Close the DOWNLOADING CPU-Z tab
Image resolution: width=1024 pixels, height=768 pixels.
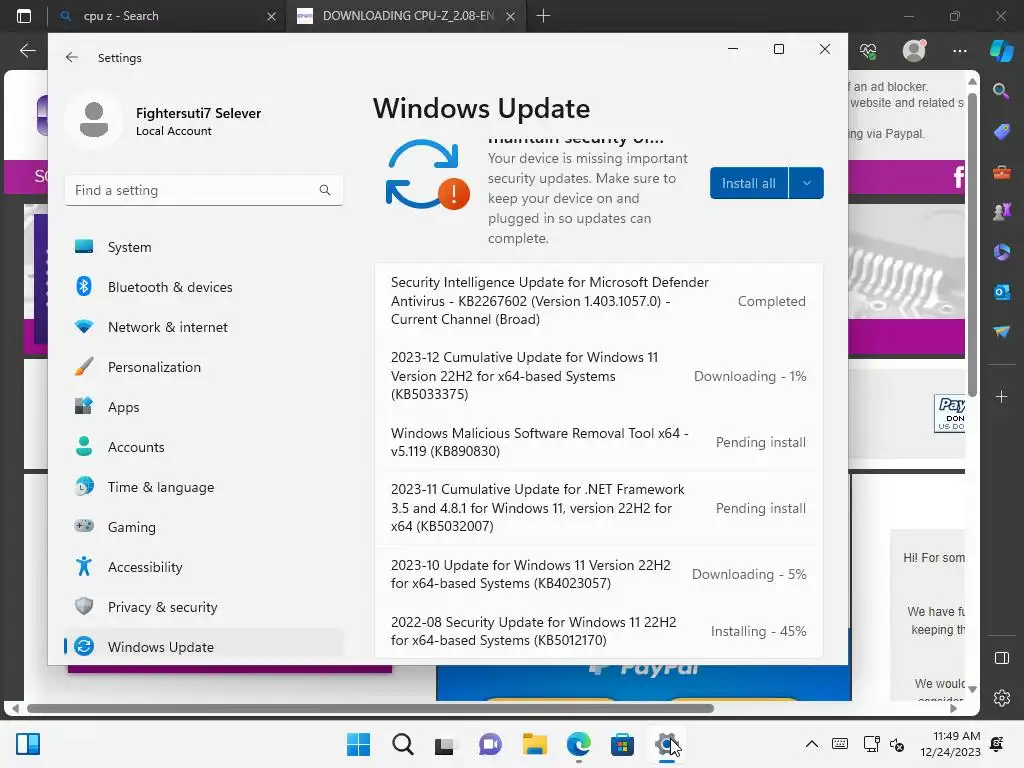[x=511, y=16]
